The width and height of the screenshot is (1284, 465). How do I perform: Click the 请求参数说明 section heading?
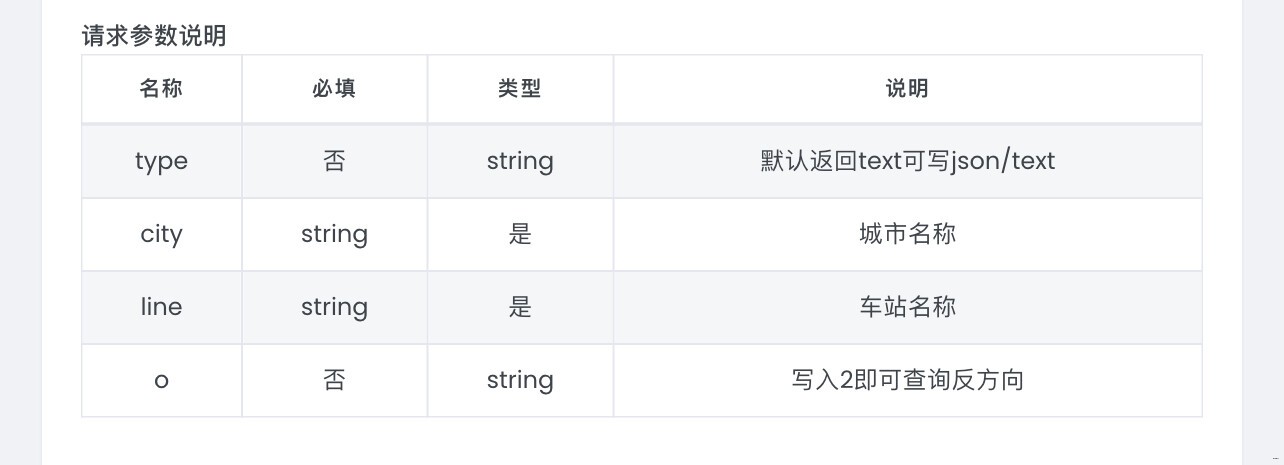[x=154, y=36]
